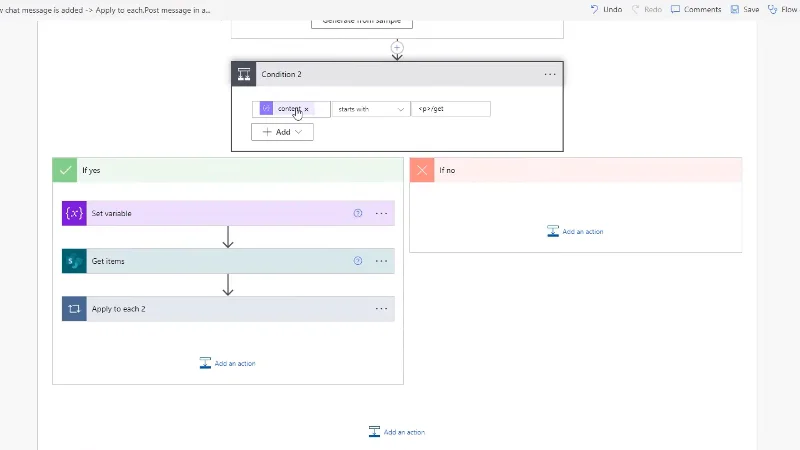Viewport: 800px width, 450px height.
Task: Click the If no branch header
Action: (x=576, y=170)
